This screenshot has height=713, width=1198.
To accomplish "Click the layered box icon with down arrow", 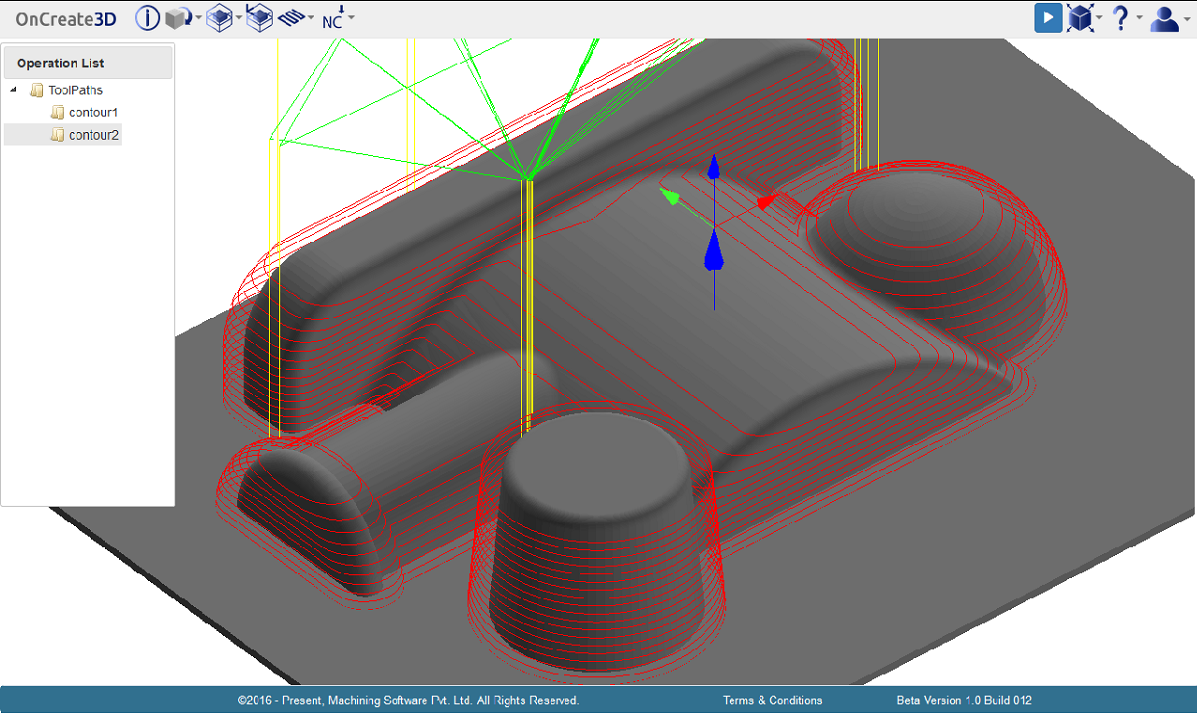I will tap(259, 18).
